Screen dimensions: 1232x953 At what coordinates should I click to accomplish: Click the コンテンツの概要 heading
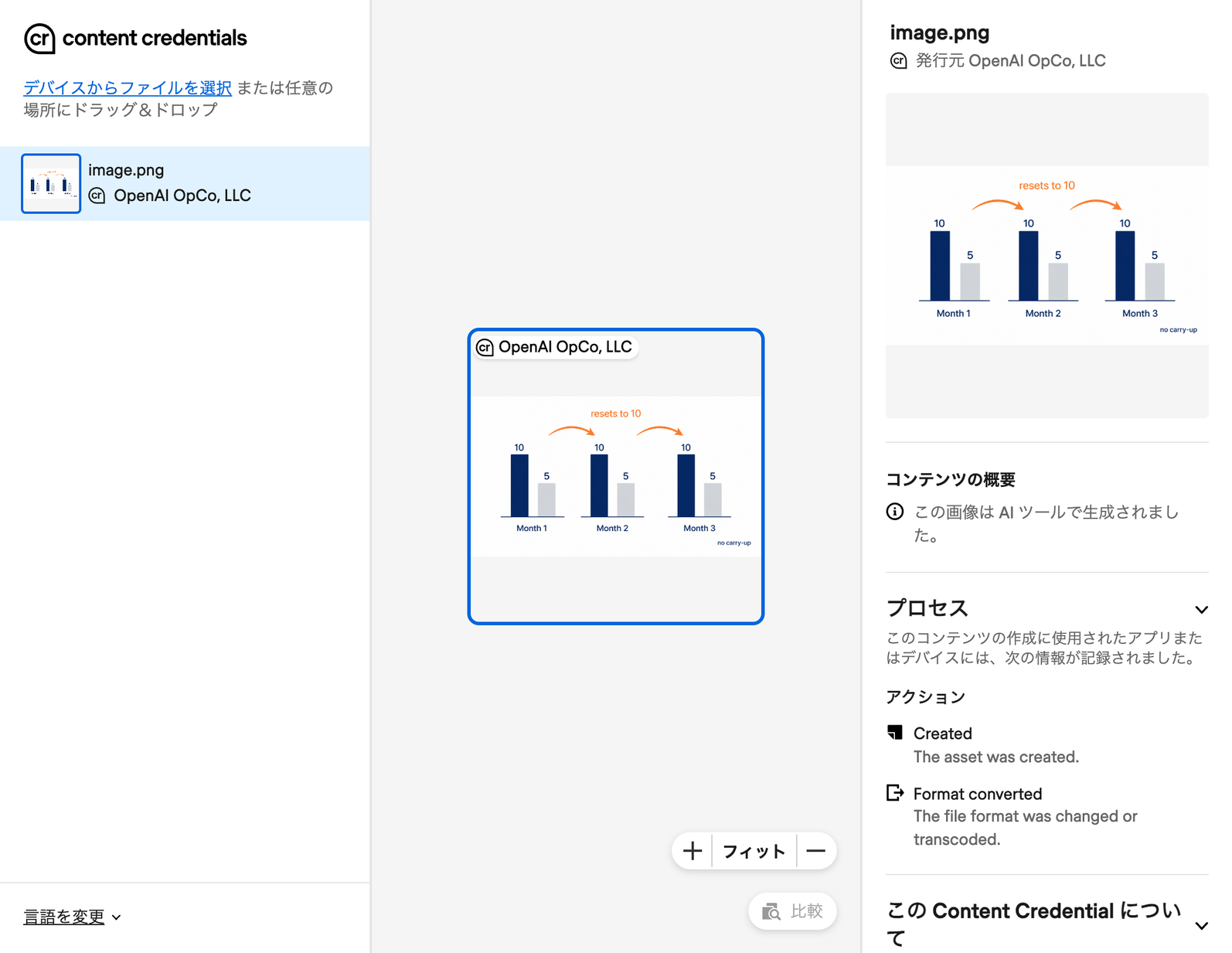[x=950, y=479]
